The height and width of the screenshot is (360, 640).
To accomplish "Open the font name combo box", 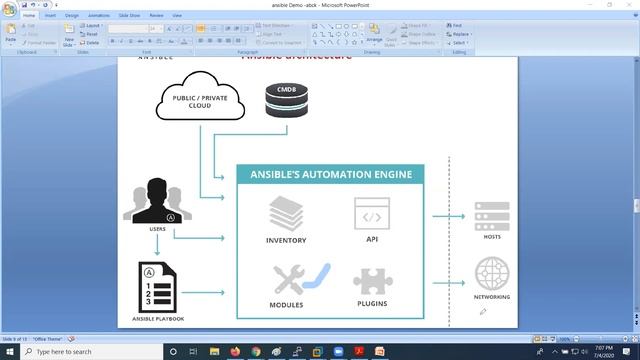I will coord(128,29).
